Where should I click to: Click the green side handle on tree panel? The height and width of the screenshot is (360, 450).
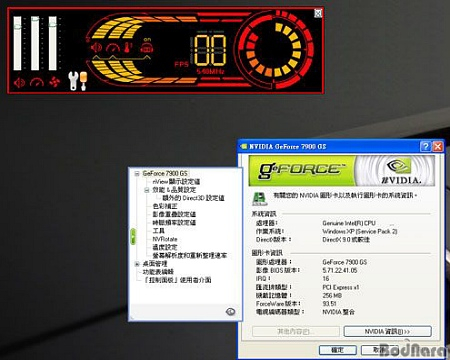[x=133, y=236]
